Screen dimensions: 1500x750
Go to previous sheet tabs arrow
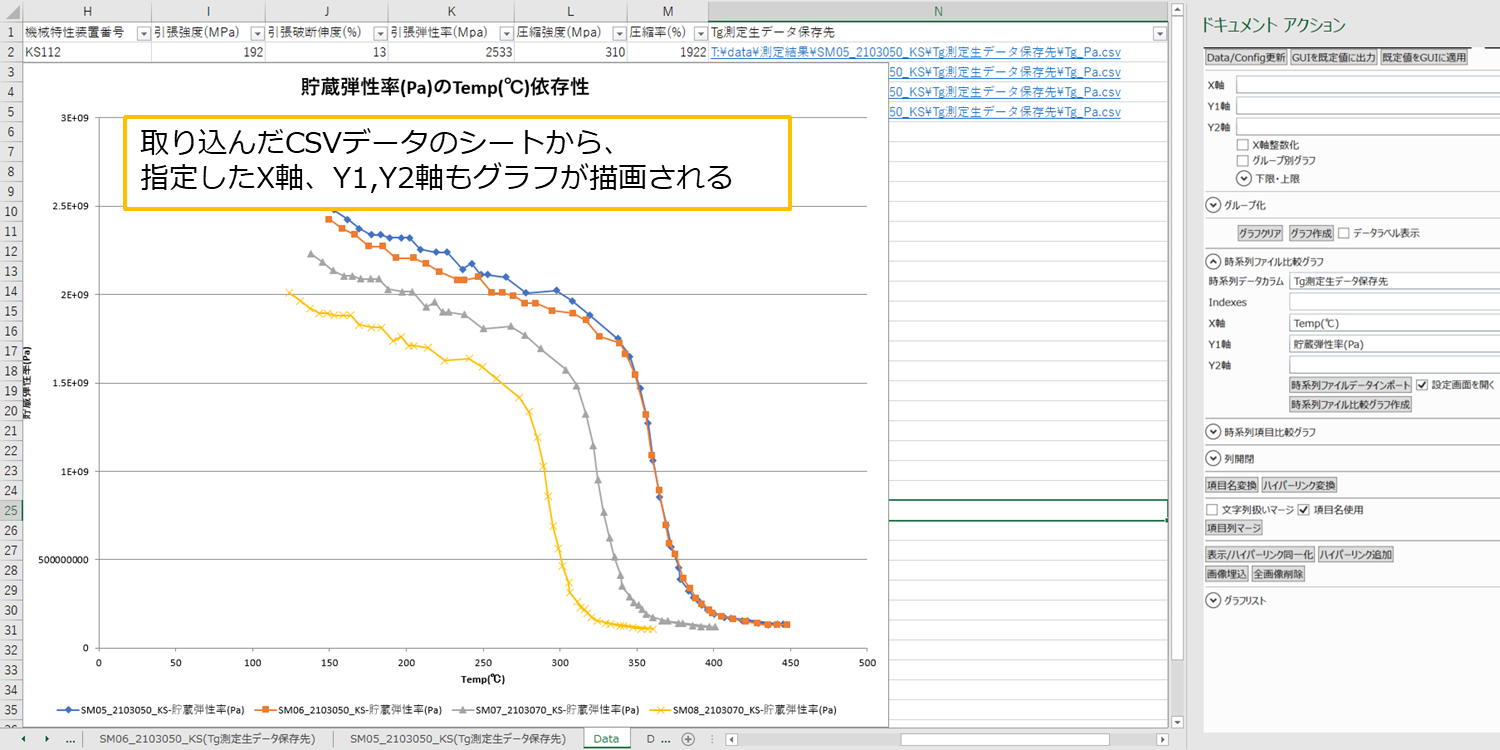point(21,739)
